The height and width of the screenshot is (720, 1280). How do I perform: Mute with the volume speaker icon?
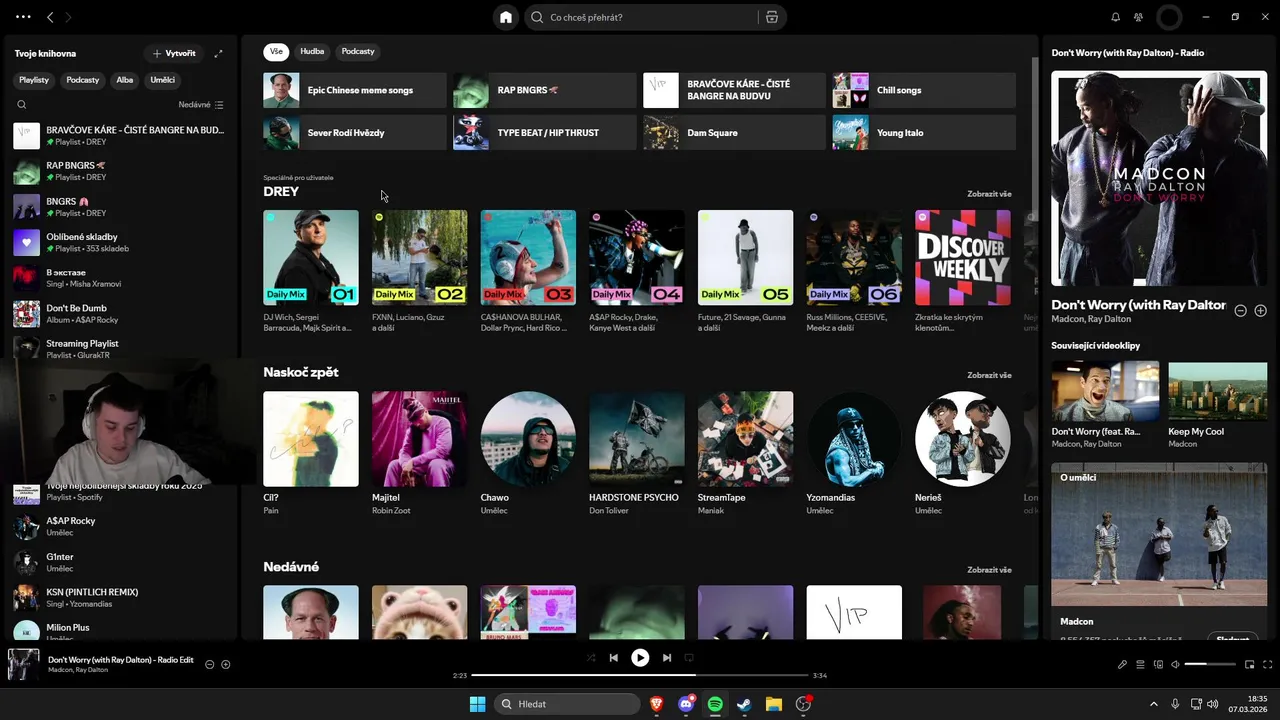click(x=1176, y=664)
